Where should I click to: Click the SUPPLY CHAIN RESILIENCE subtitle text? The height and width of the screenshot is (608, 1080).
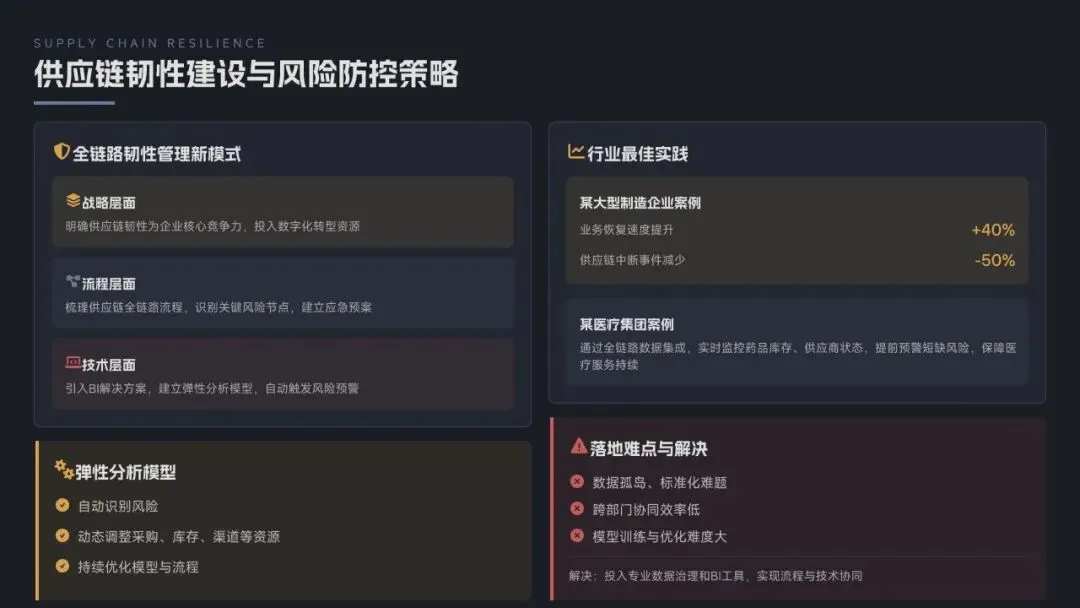[x=150, y=43]
